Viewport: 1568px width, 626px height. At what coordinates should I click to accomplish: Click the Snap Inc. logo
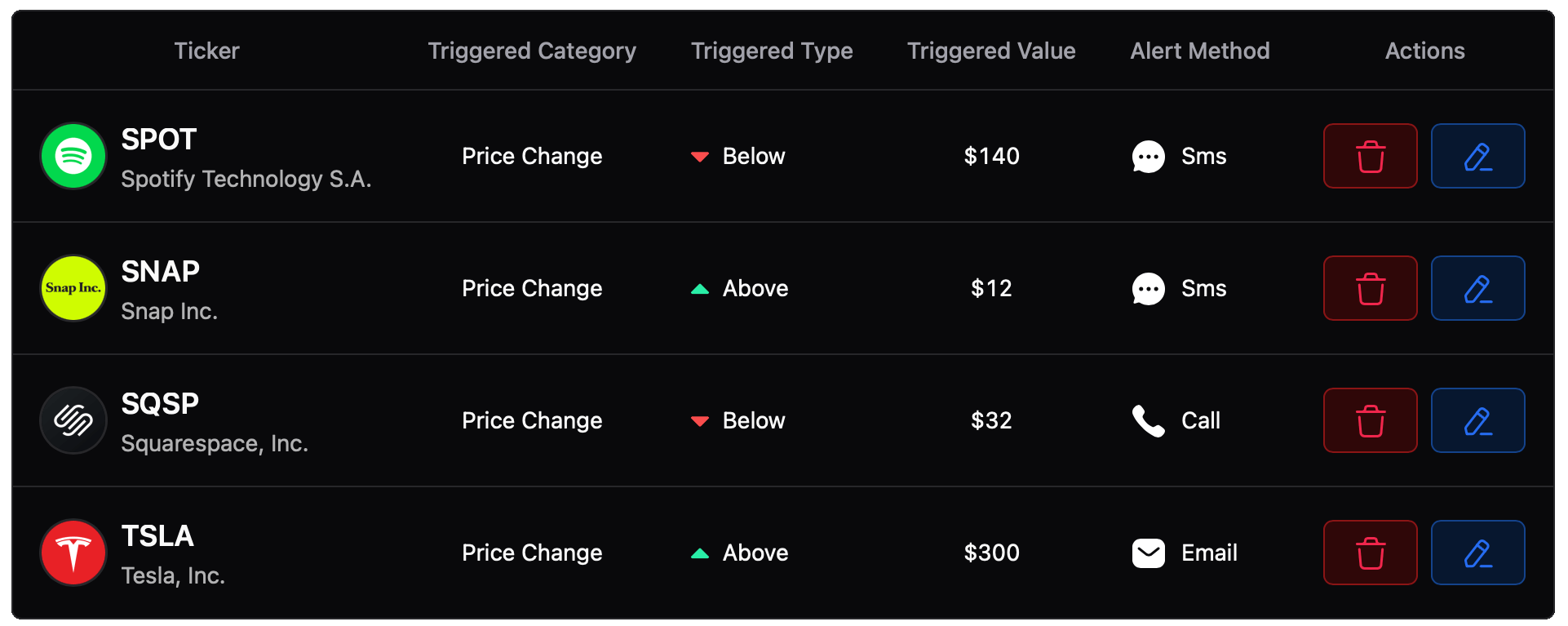click(x=73, y=288)
